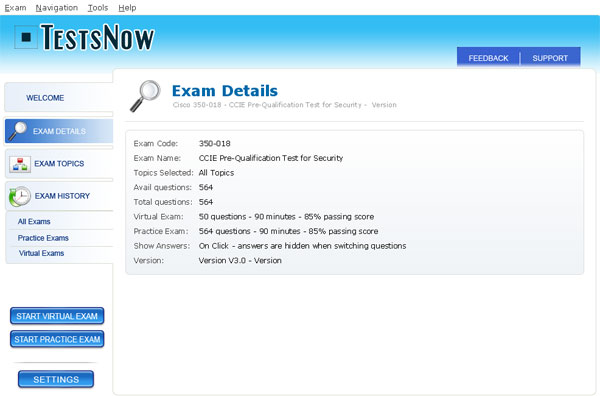This screenshot has width=600, height=396.
Task: Open the Help menu
Action: 127,8
